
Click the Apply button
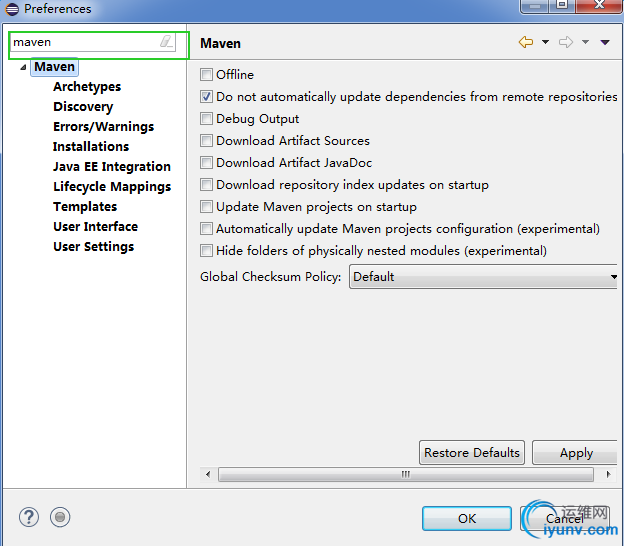point(575,452)
